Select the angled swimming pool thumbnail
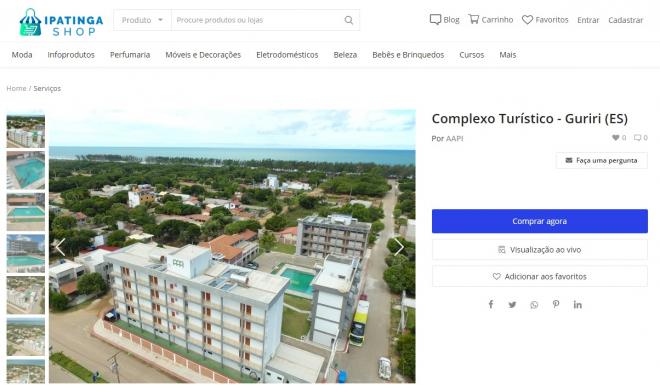Image resolution: width=660 pixels, height=385 pixels. point(26,170)
